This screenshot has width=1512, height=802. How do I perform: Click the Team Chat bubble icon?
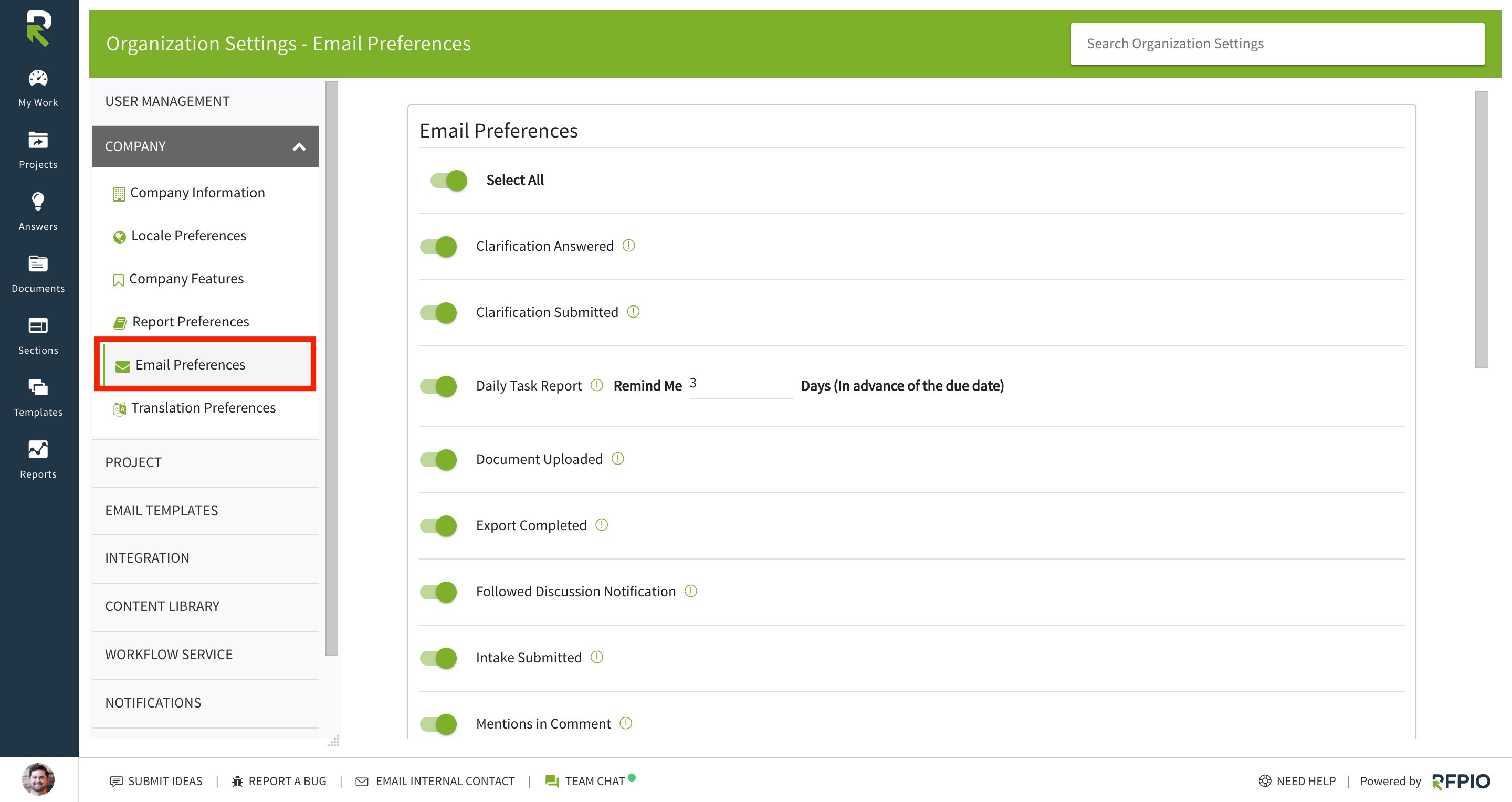[x=552, y=781]
